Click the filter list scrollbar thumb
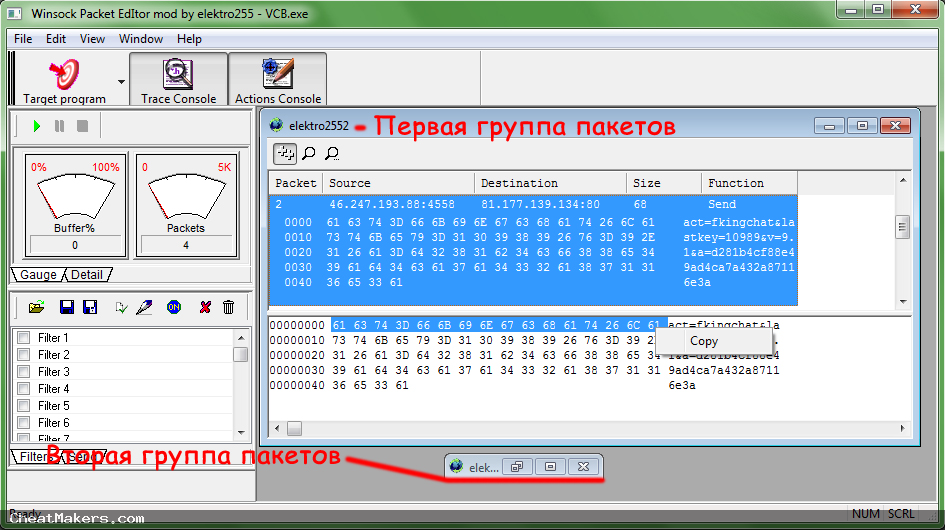Image resolution: width=945 pixels, height=530 pixels. (240, 354)
